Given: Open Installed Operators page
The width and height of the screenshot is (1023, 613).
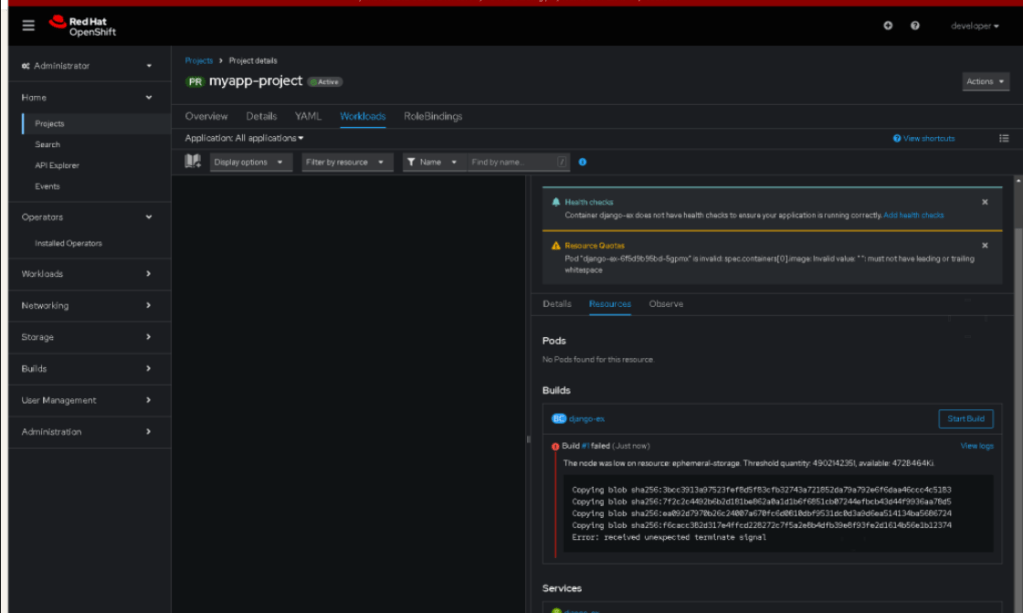Looking at the screenshot, I should [69, 243].
